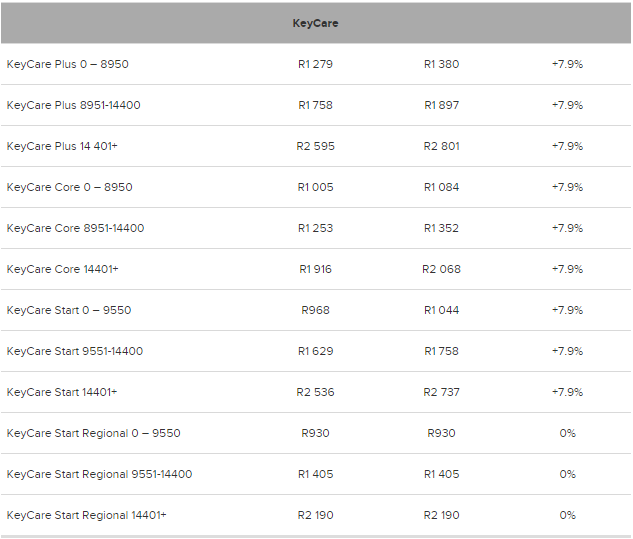Image resolution: width=633 pixels, height=539 pixels.
Task: Select the KeyCare Start 14401+ row label
Action: click(x=61, y=392)
